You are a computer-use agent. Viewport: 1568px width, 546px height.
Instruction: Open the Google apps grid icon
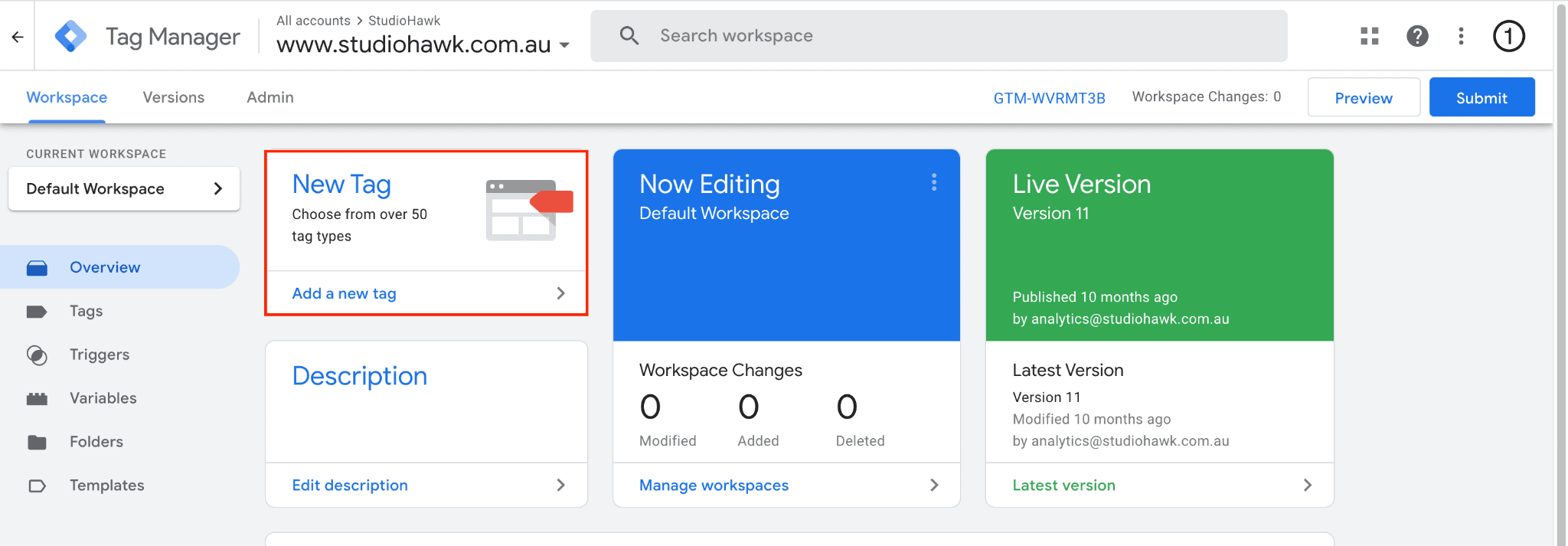click(x=1370, y=36)
